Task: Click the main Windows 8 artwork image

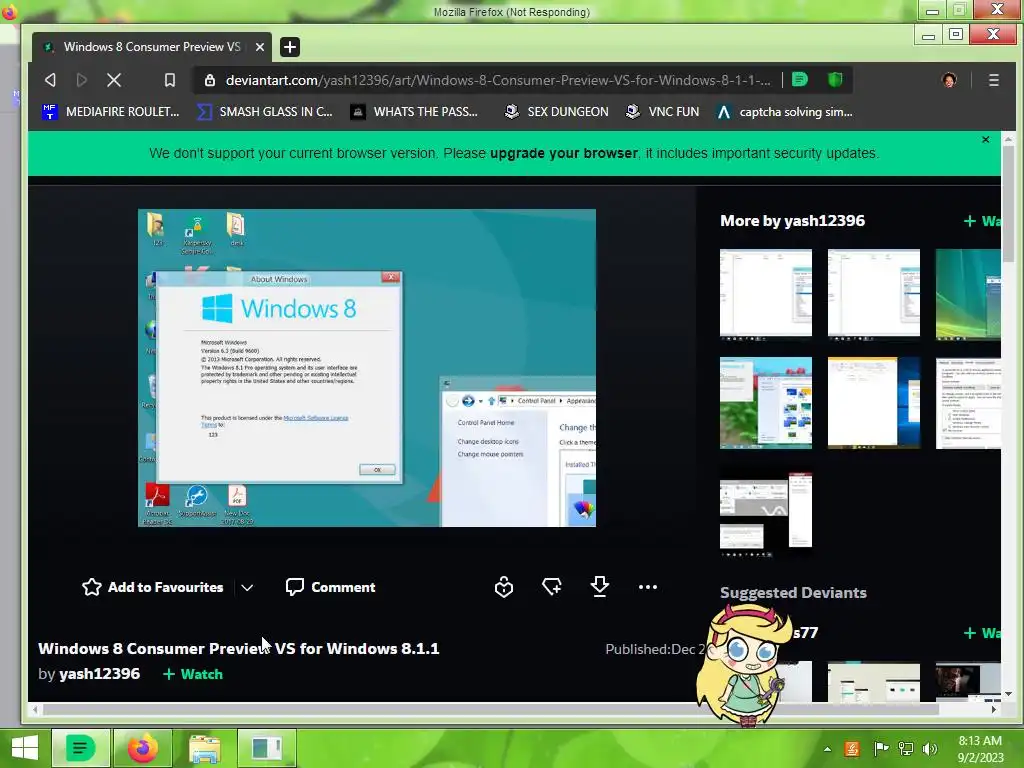Action: pos(367,368)
